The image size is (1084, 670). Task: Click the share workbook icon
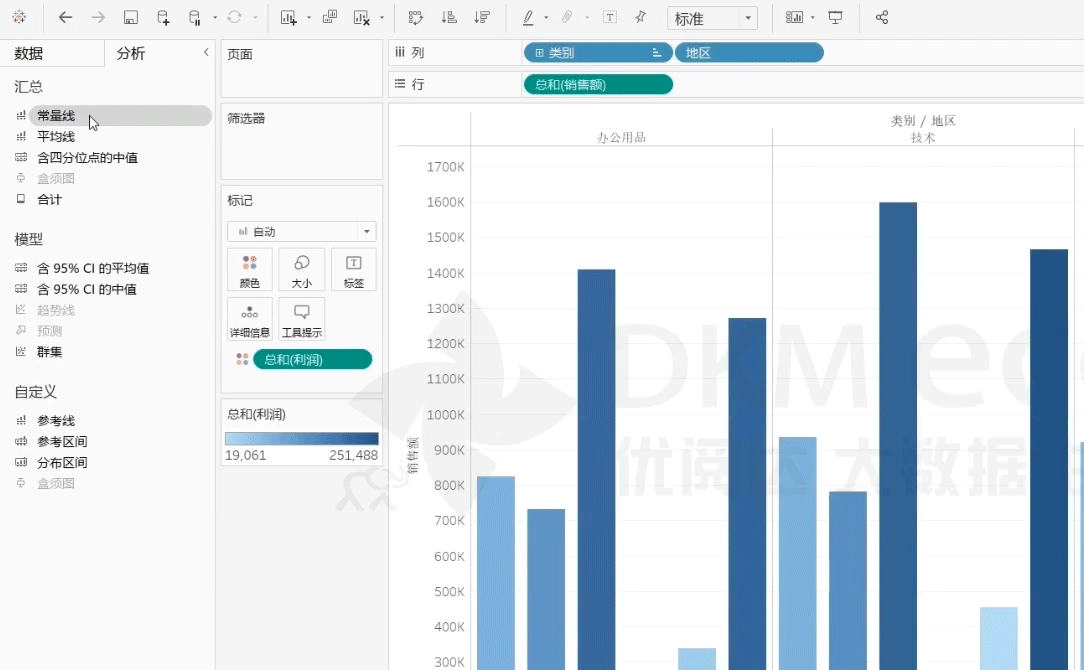pyautogui.click(x=881, y=18)
